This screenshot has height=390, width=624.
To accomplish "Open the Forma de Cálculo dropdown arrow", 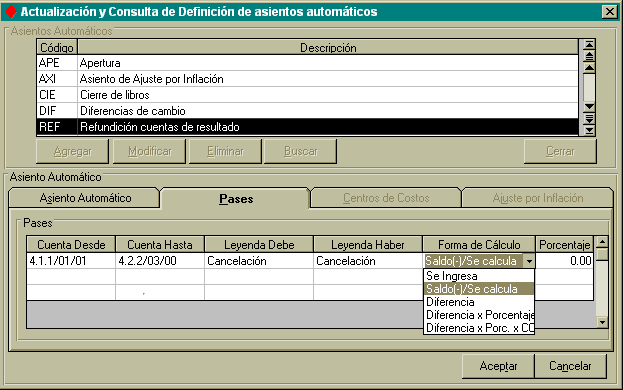I will click(x=529, y=261).
